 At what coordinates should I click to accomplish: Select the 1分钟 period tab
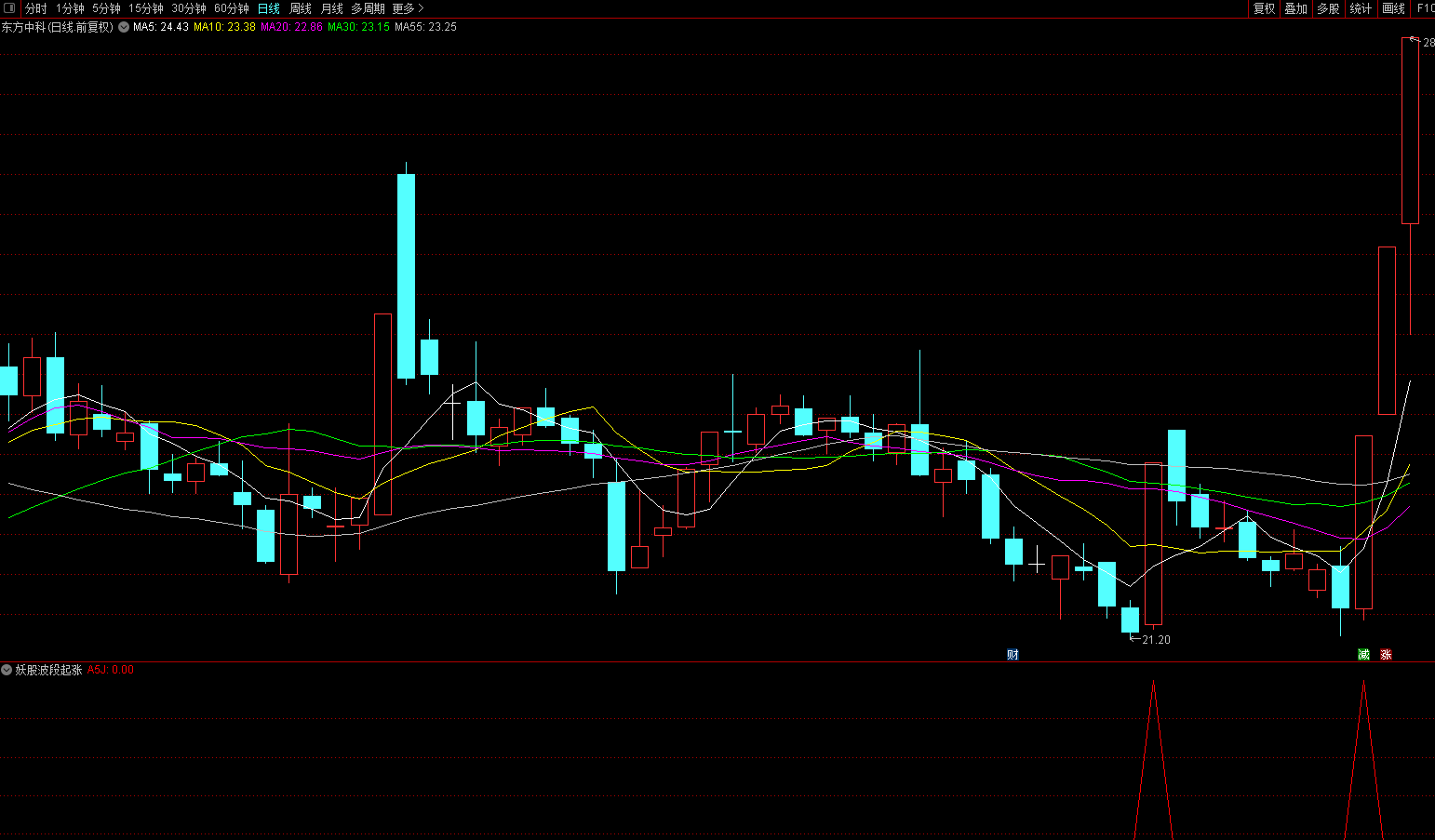[x=70, y=8]
